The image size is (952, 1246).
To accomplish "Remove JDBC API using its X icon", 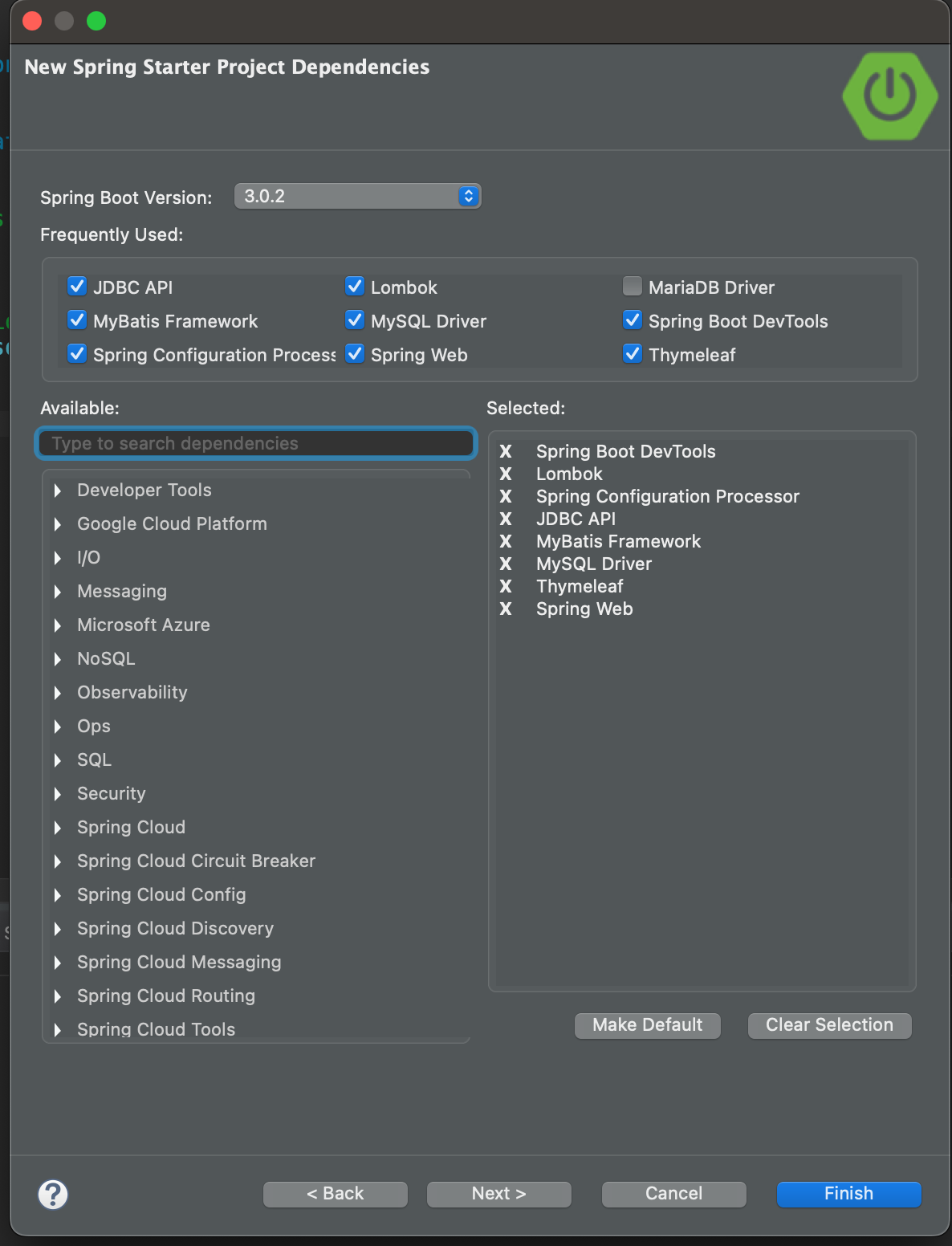I will pos(506,519).
